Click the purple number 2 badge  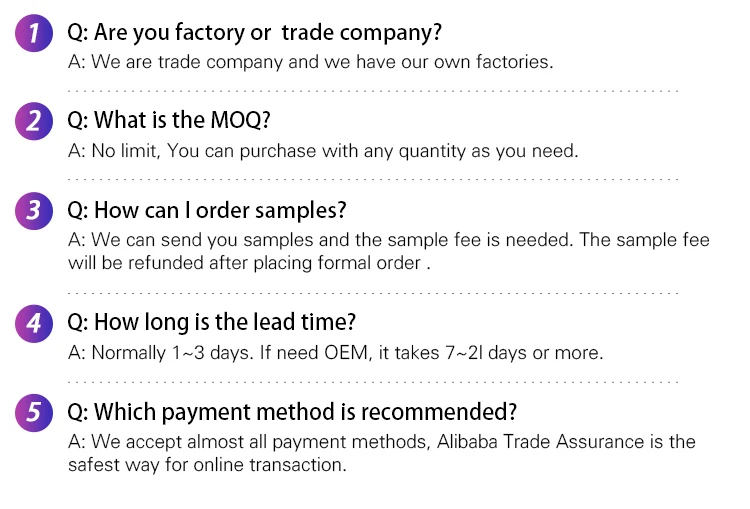(x=34, y=121)
